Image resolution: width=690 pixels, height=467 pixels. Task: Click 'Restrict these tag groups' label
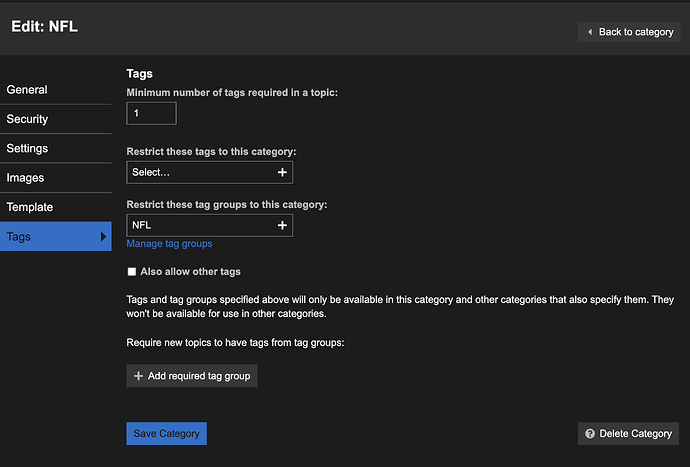pos(227,205)
